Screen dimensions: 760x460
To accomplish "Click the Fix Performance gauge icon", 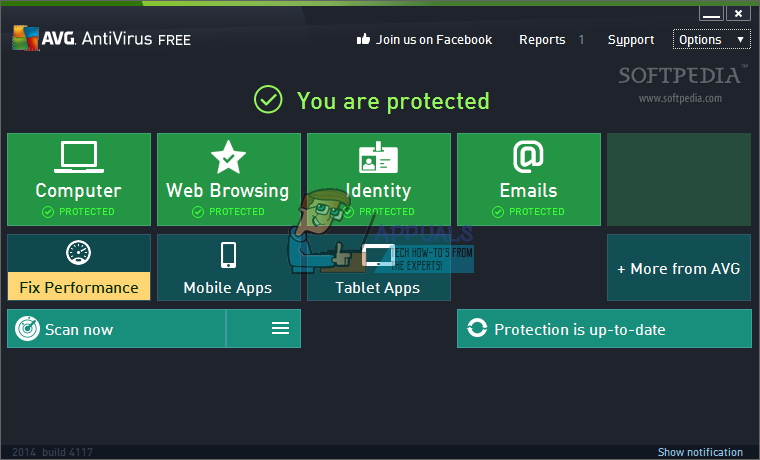I will click(x=79, y=253).
